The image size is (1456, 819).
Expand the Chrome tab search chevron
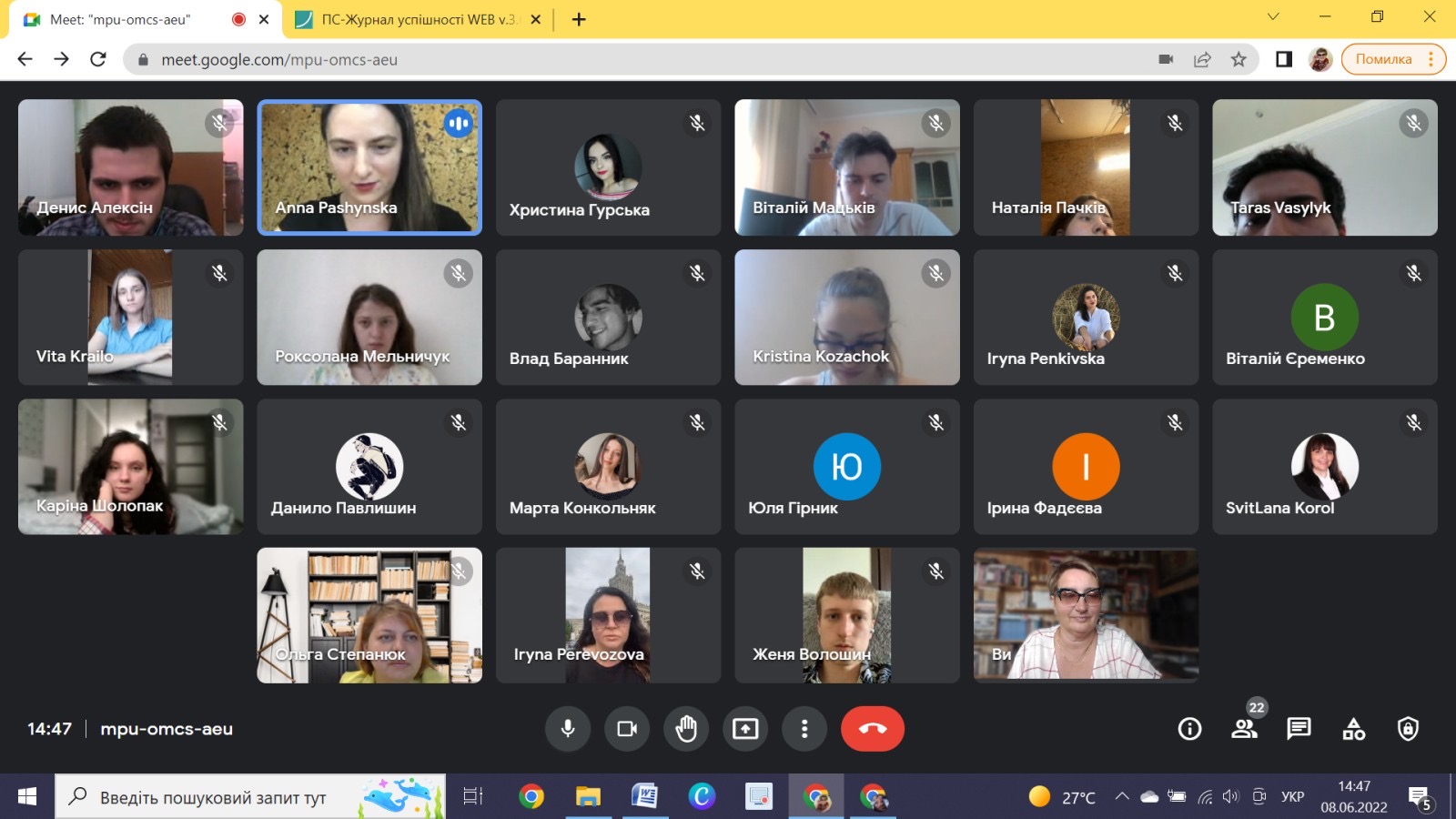1273,17
